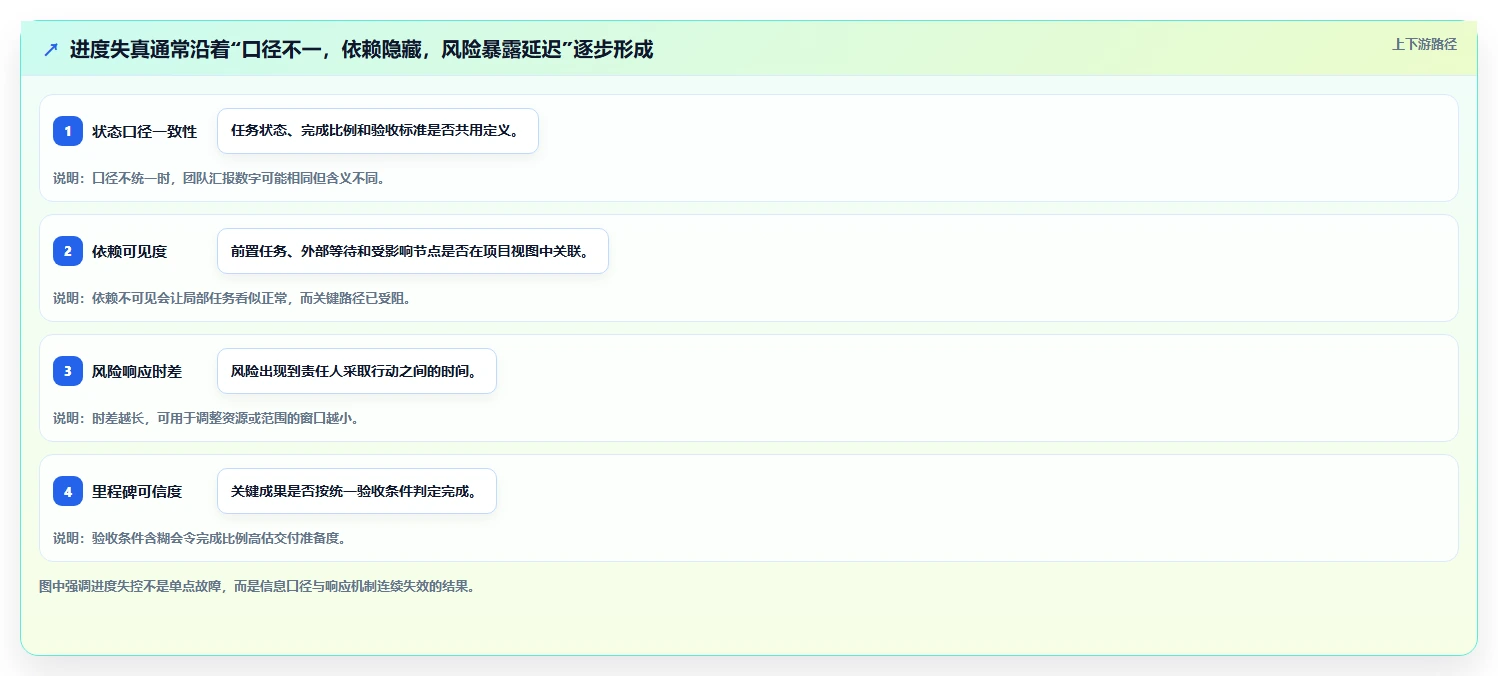
Task: Click the footer text 图中强调进度失控不是单点故障…
Action: coord(257,586)
